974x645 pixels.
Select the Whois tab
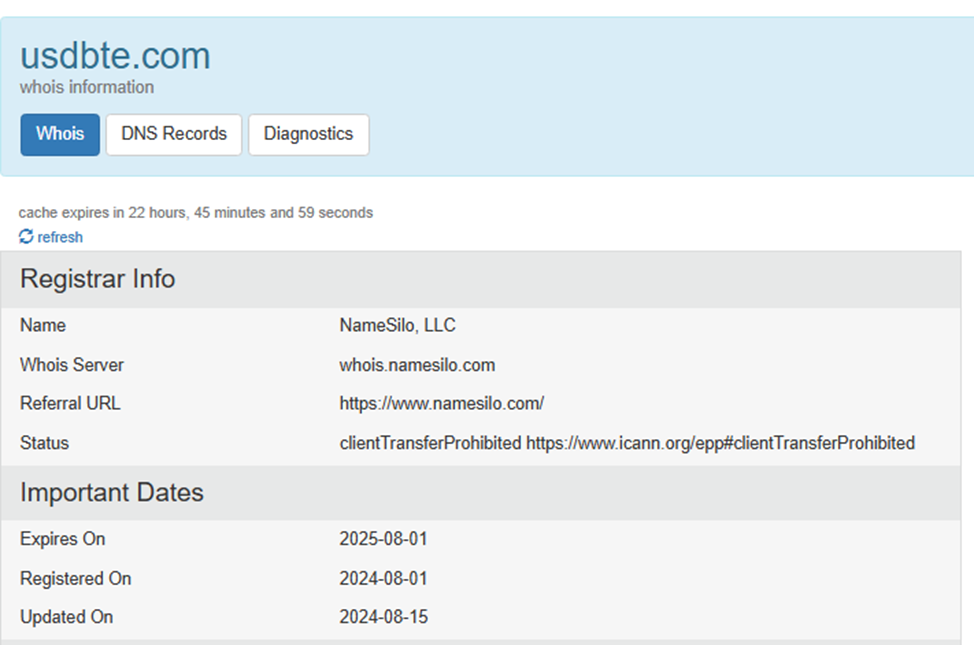60,134
